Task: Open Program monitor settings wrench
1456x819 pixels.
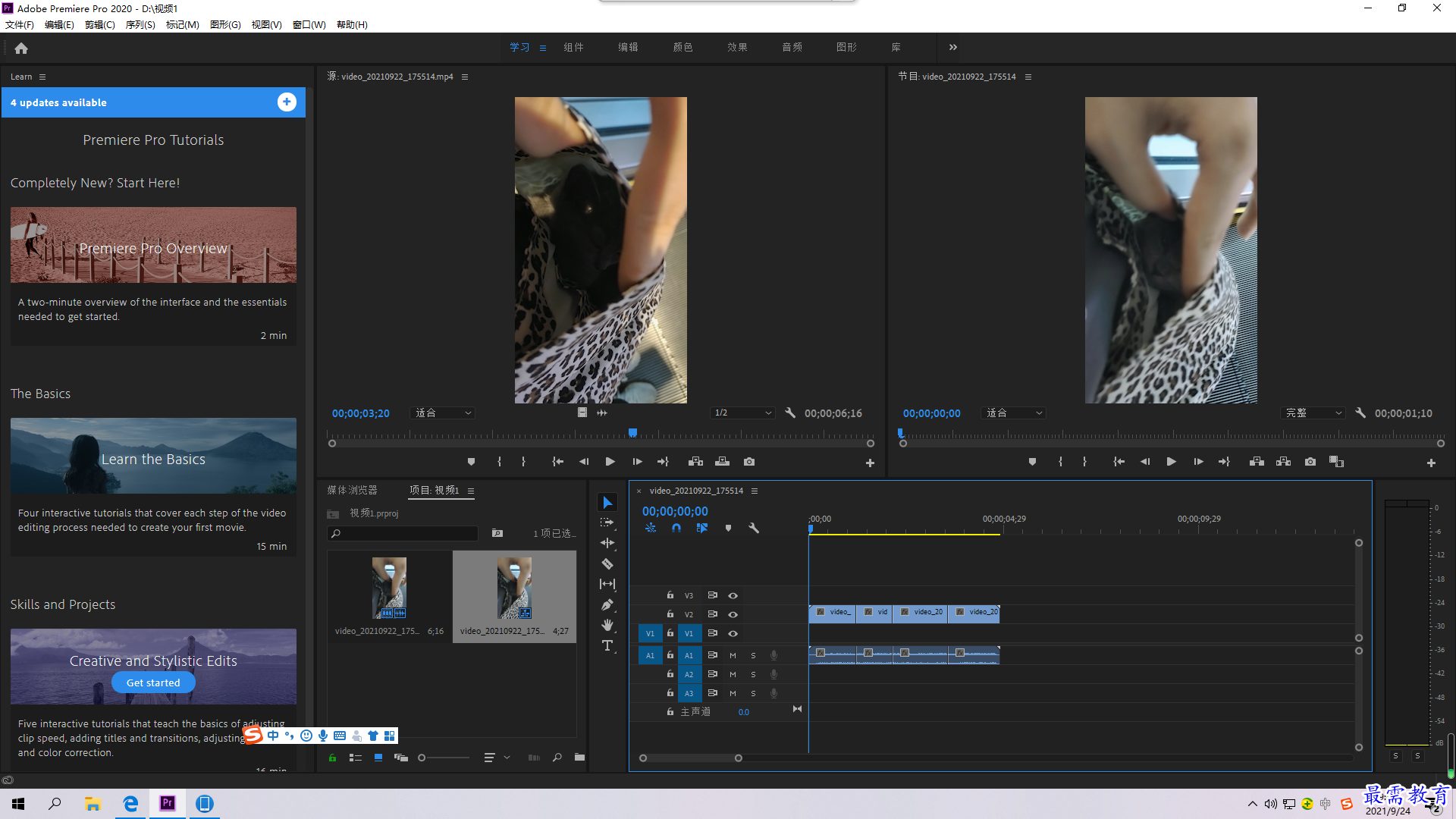Action: pyautogui.click(x=1360, y=413)
